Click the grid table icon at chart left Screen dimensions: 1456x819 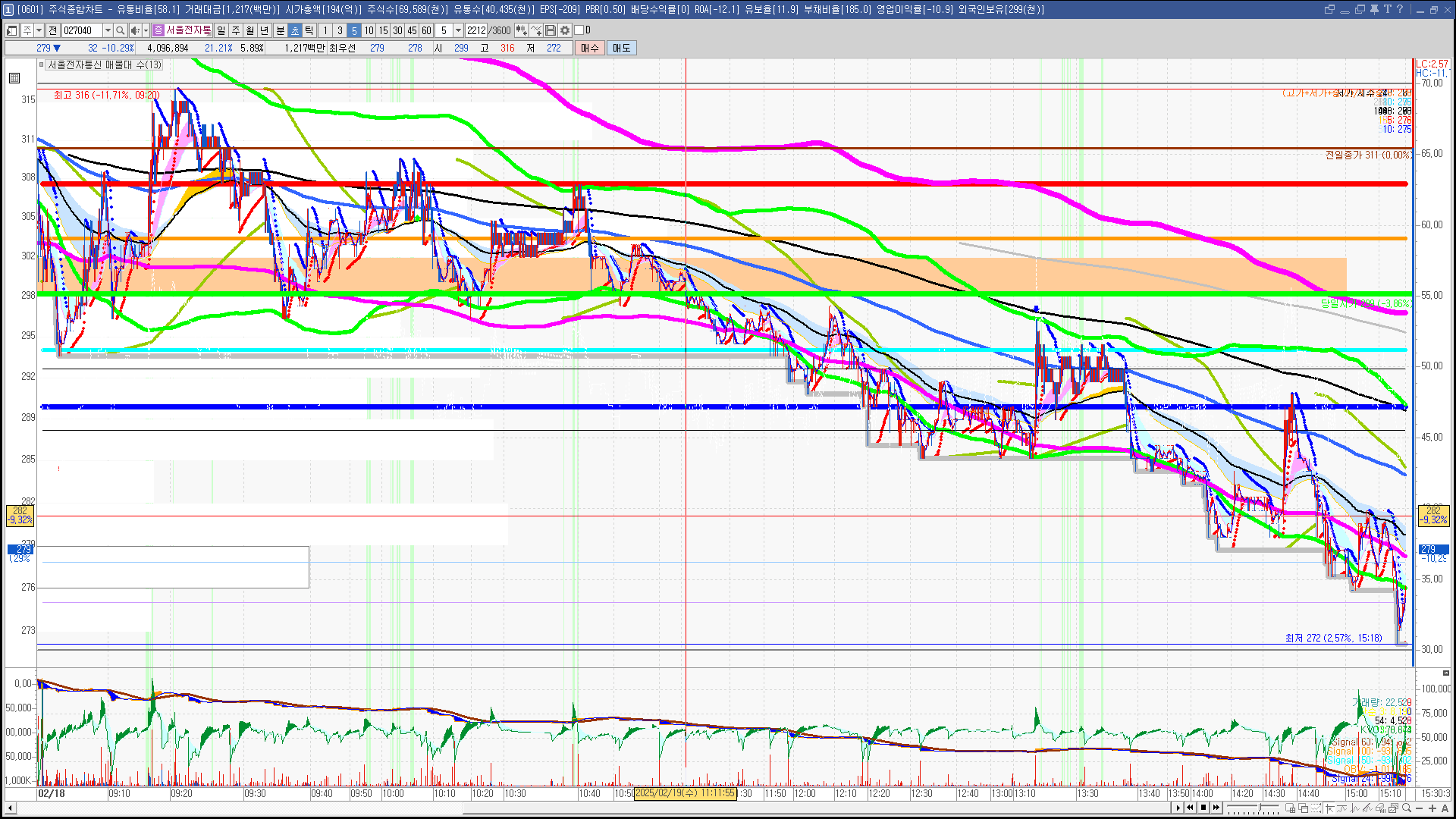click(x=14, y=78)
